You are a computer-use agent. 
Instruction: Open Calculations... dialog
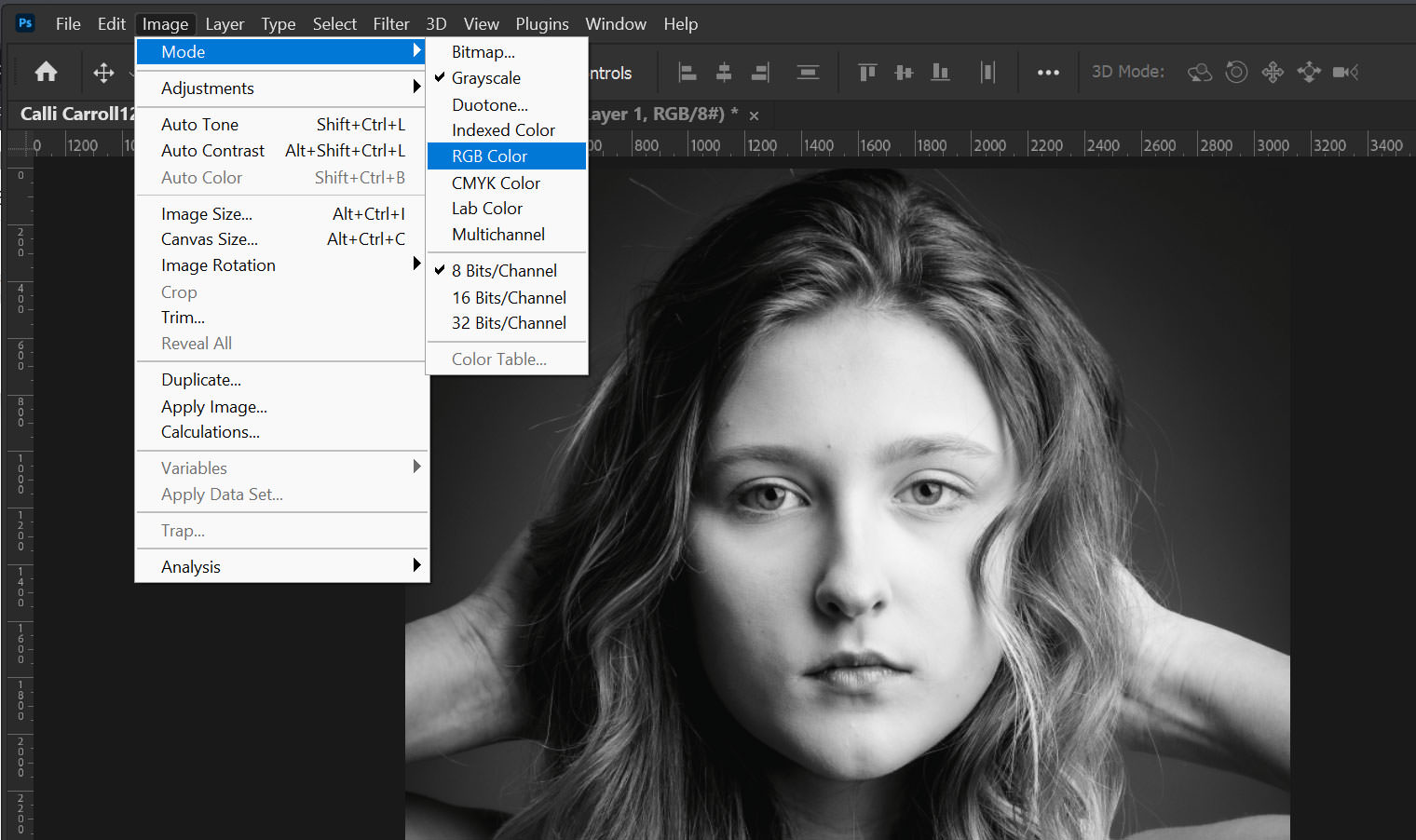click(280, 432)
